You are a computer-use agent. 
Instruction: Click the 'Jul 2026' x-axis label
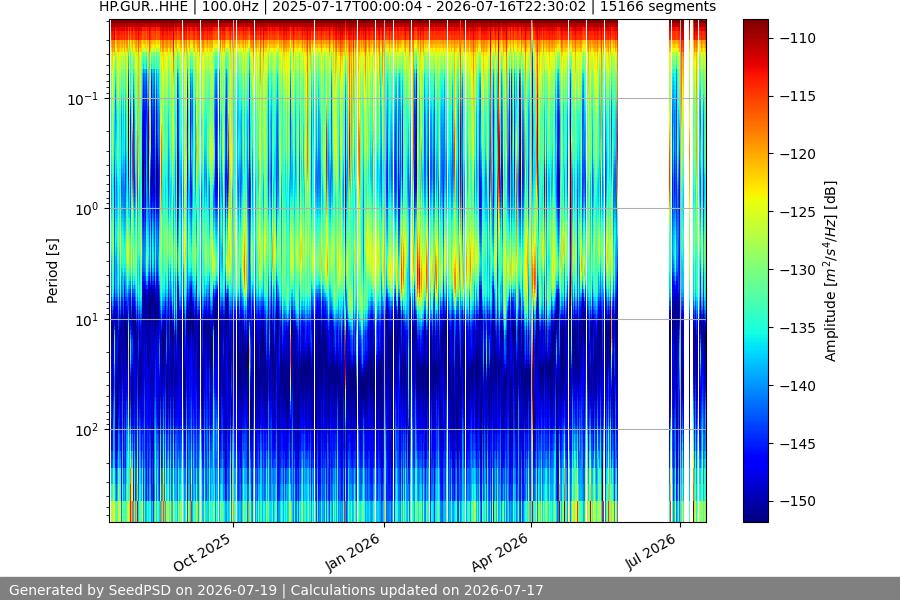(x=650, y=552)
